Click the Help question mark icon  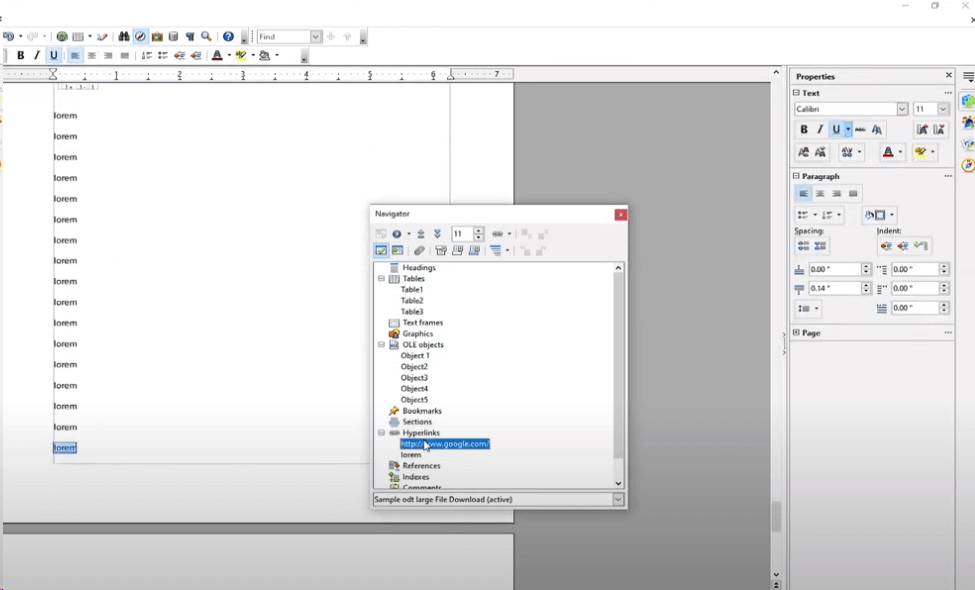pos(228,37)
